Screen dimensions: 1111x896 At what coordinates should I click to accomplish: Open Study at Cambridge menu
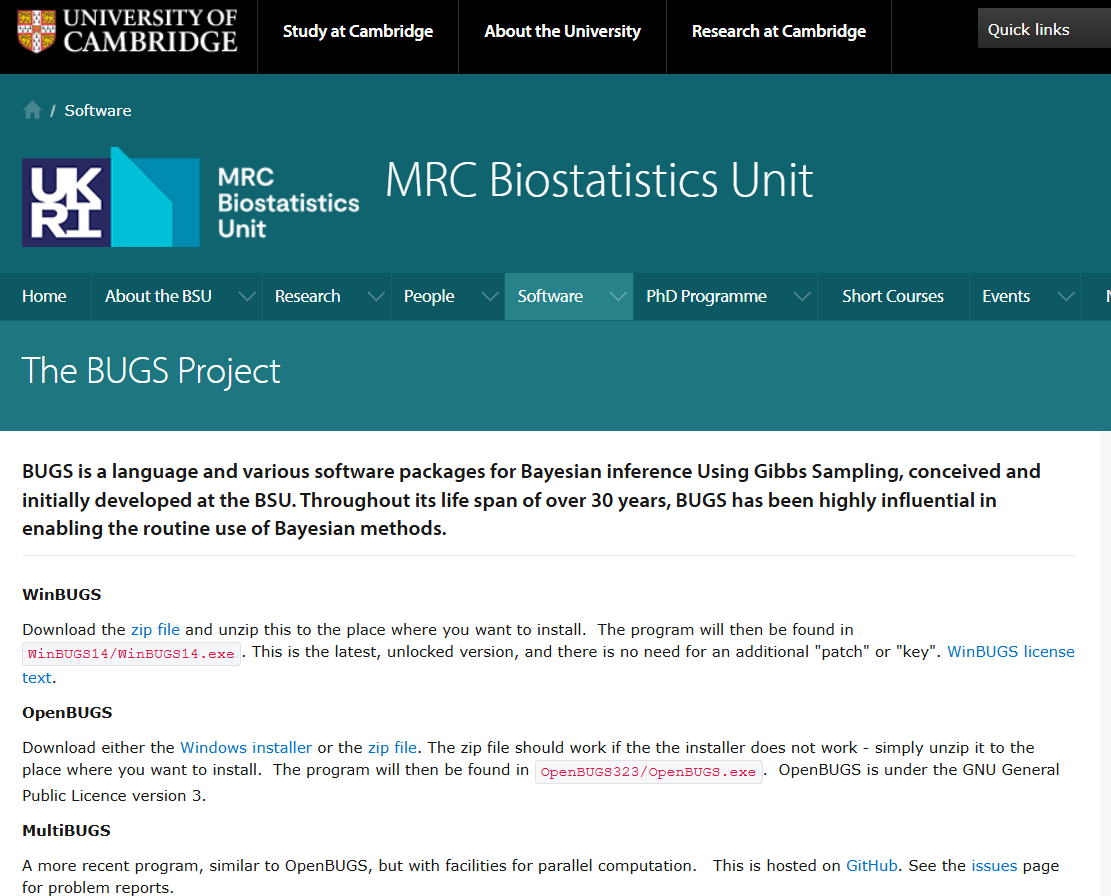[358, 31]
